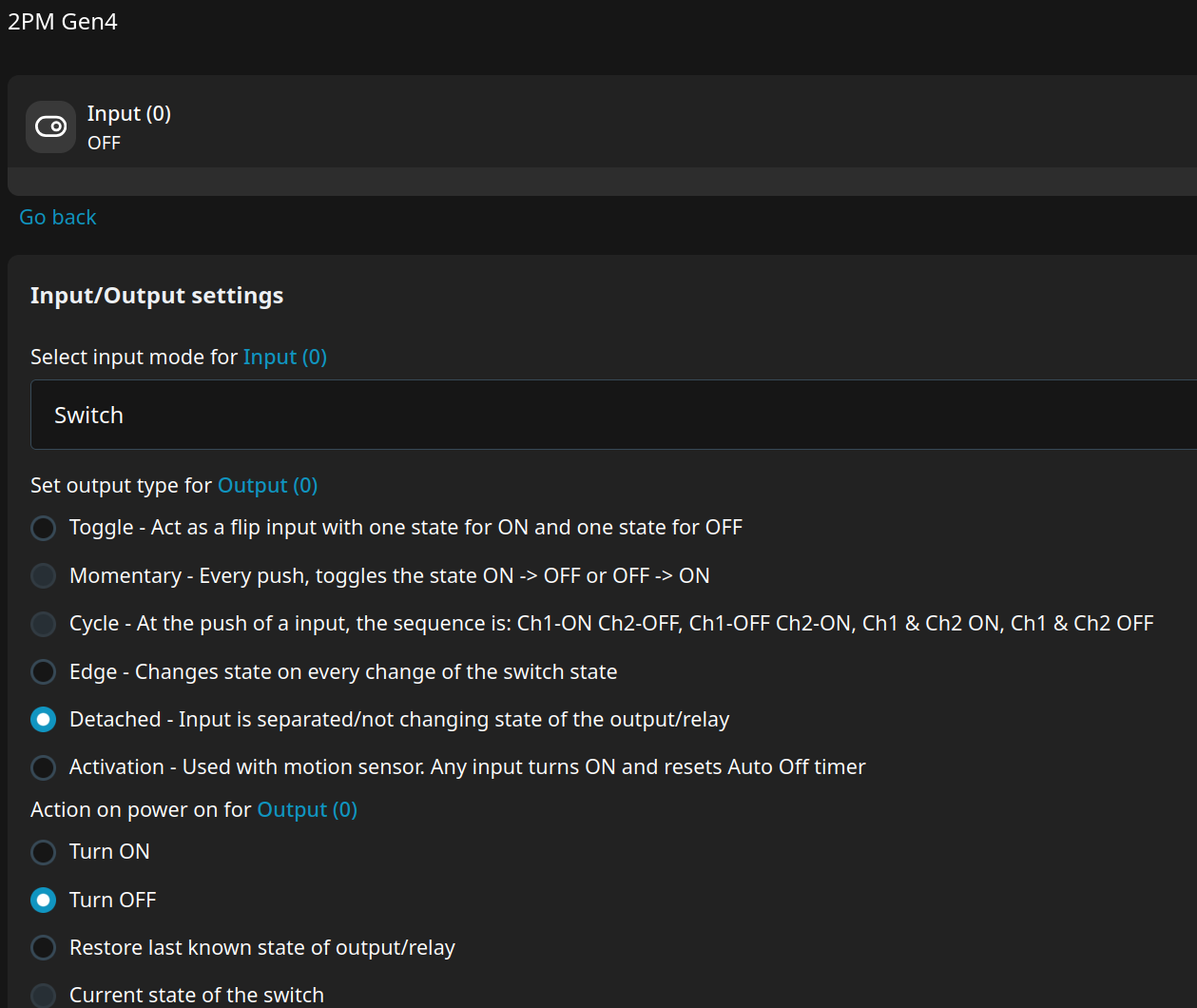
Task: Open Output (0) link in power-on label
Action: 307,810
